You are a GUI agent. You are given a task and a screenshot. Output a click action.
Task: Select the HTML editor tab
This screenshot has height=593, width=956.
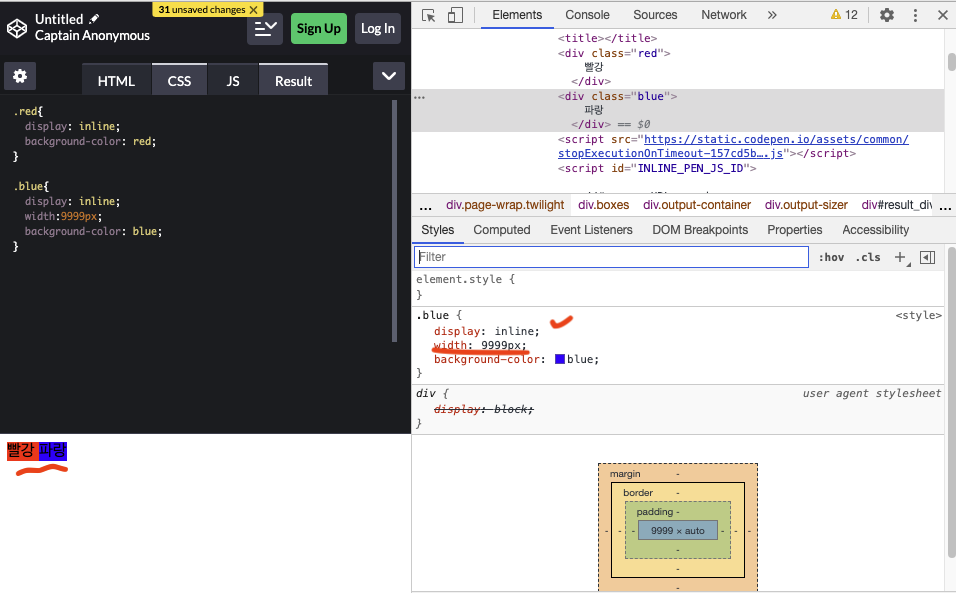click(x=116, y=81)
